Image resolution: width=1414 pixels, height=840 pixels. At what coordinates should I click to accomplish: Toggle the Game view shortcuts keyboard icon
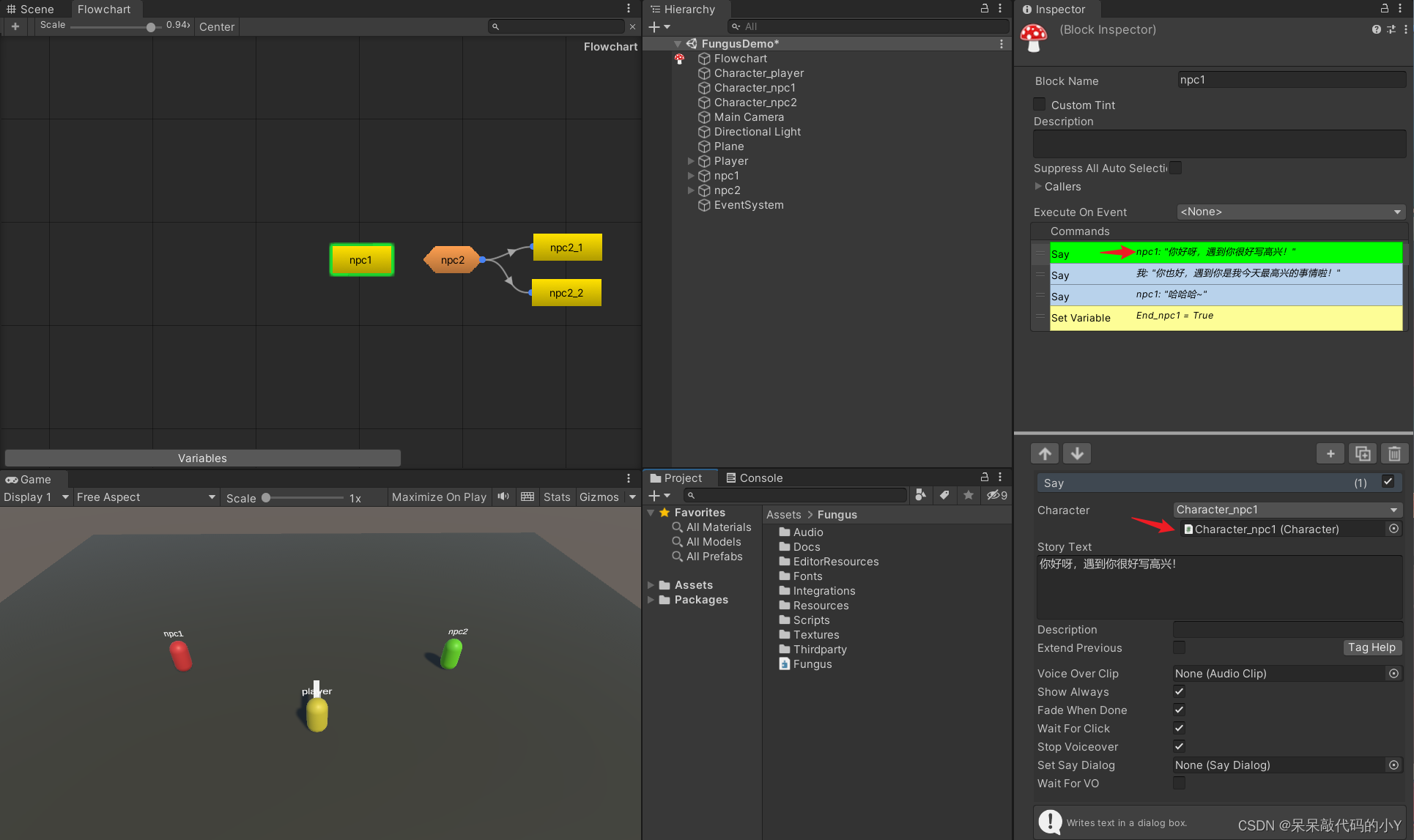pyautogui.click(x=527, y=497)
